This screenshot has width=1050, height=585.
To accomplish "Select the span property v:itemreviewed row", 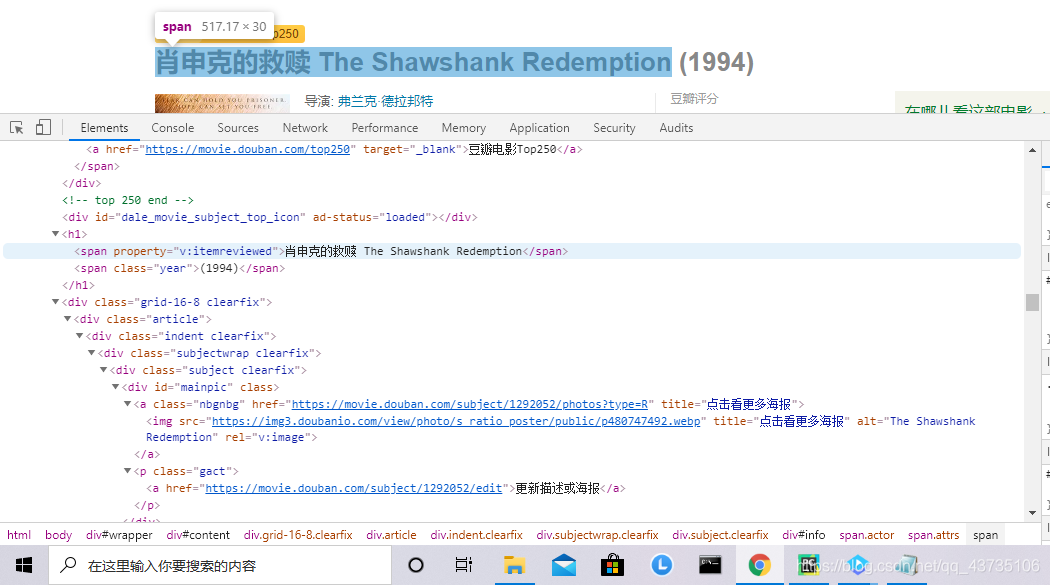I will click(x=512, y=251).
